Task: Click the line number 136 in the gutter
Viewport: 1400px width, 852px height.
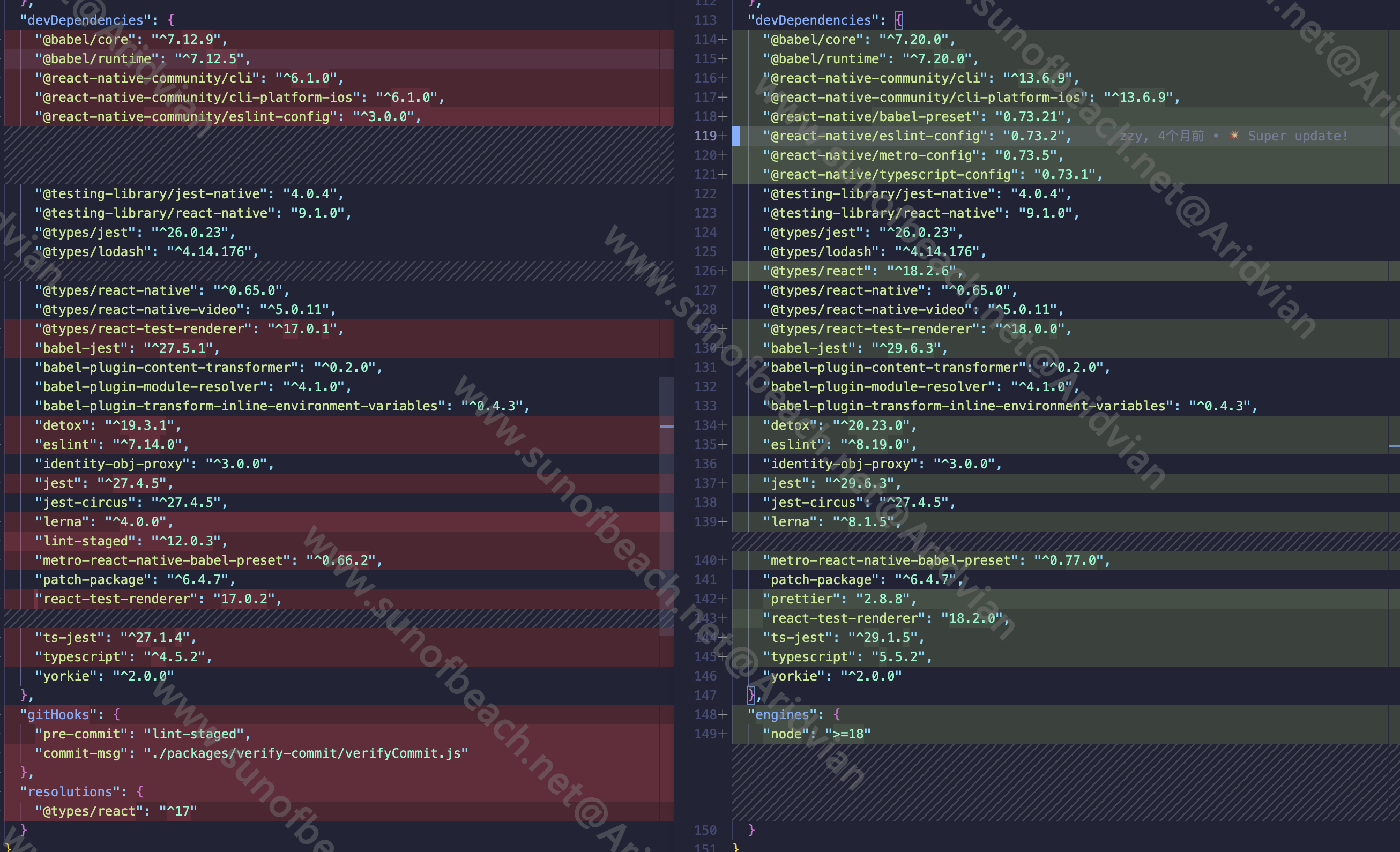Action: 705,464
